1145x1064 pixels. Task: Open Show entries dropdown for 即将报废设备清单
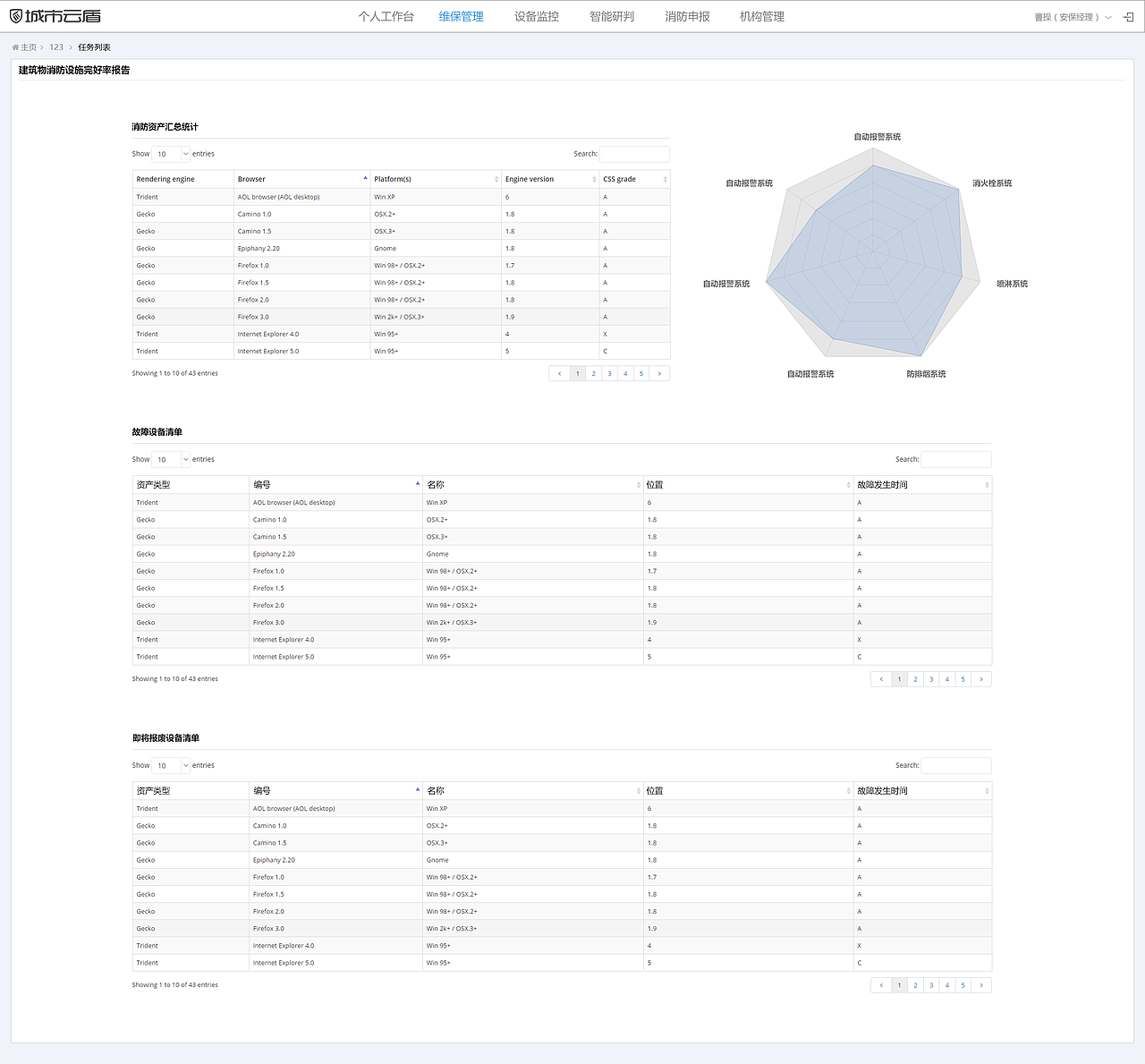tap(171, 766)
